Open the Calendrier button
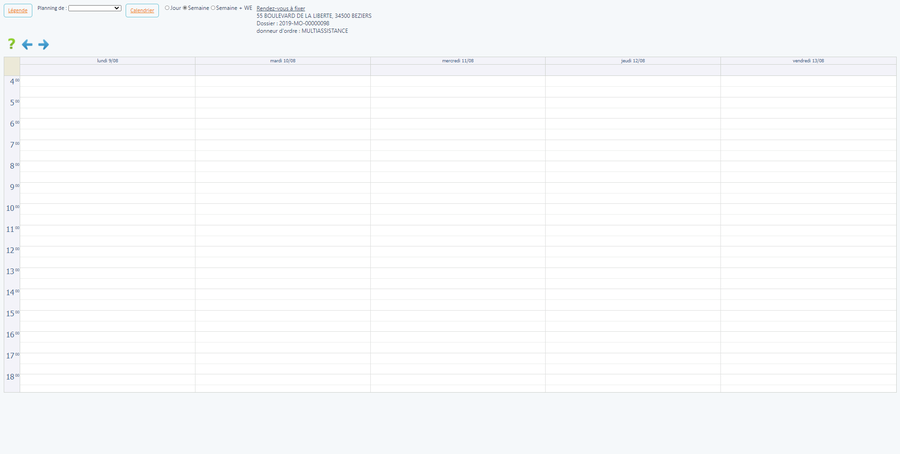Image resolution: width=900 pixels, height=454 pixels. [x=142, y=10]
